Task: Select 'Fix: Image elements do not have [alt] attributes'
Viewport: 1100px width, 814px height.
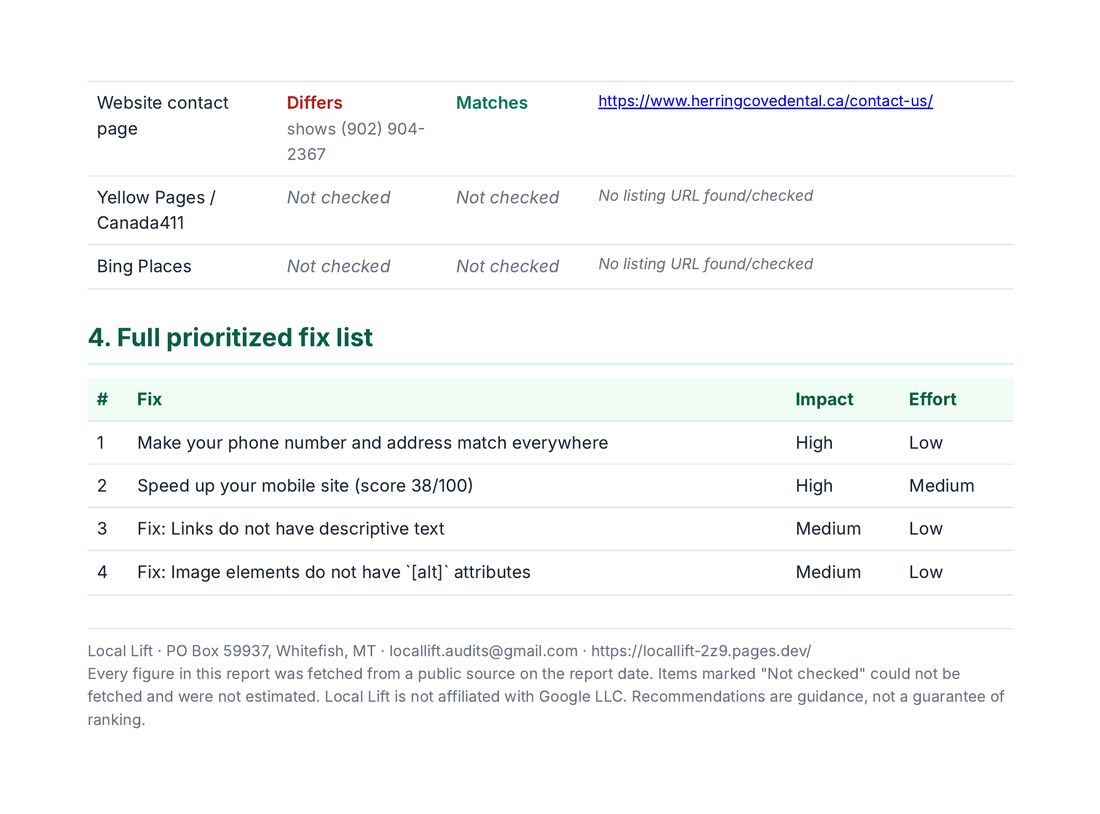Action: pyautogui.click(x=334, y=572)
